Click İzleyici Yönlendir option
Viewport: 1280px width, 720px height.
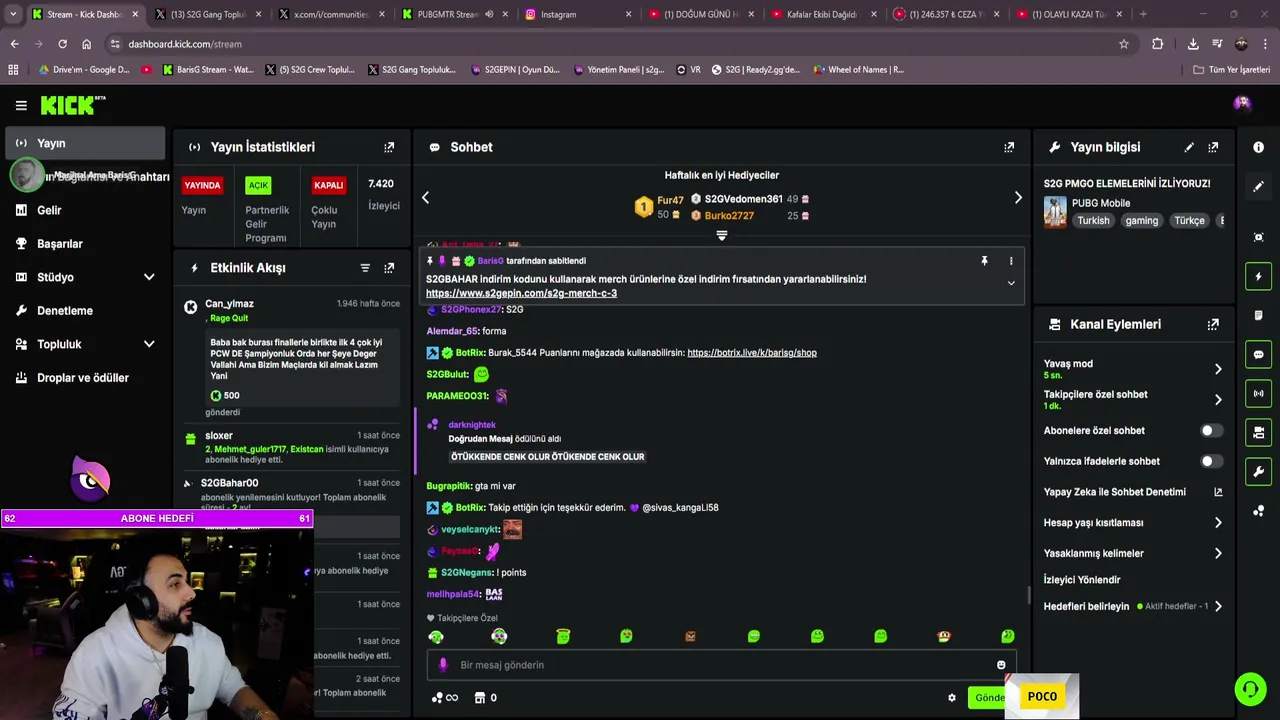pyautogui.click(x=1081, y=580)
